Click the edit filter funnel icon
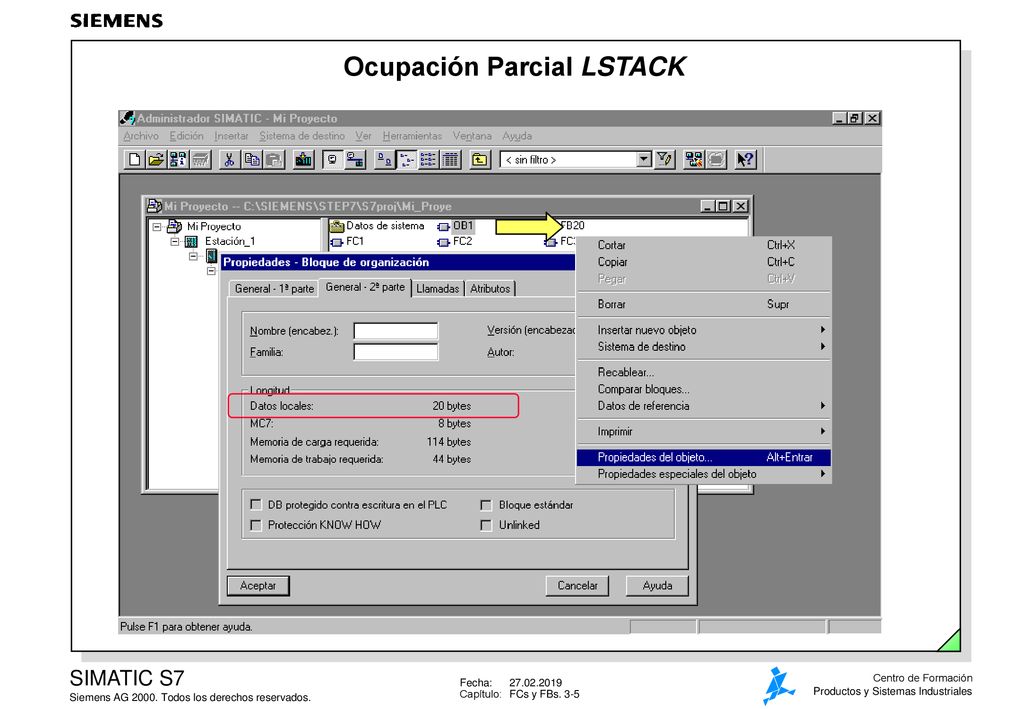Screen dimensions: 1024x709 point(665,159)
